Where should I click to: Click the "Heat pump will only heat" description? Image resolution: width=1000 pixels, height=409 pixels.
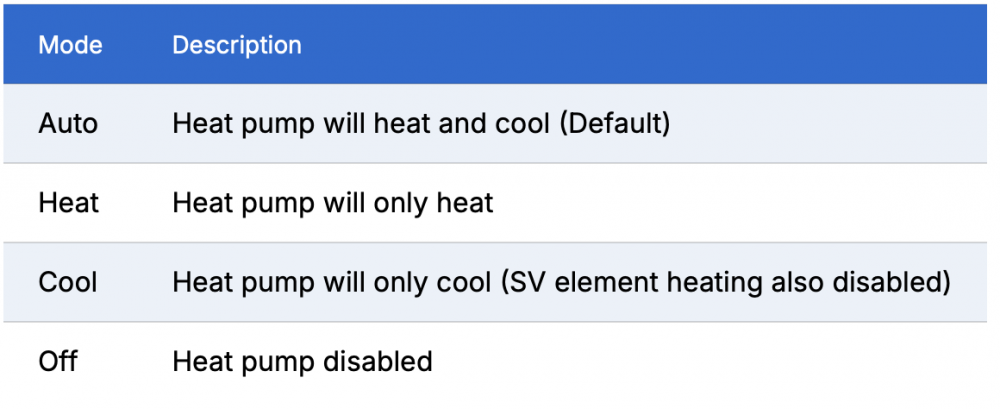click(x=333, y=204)
